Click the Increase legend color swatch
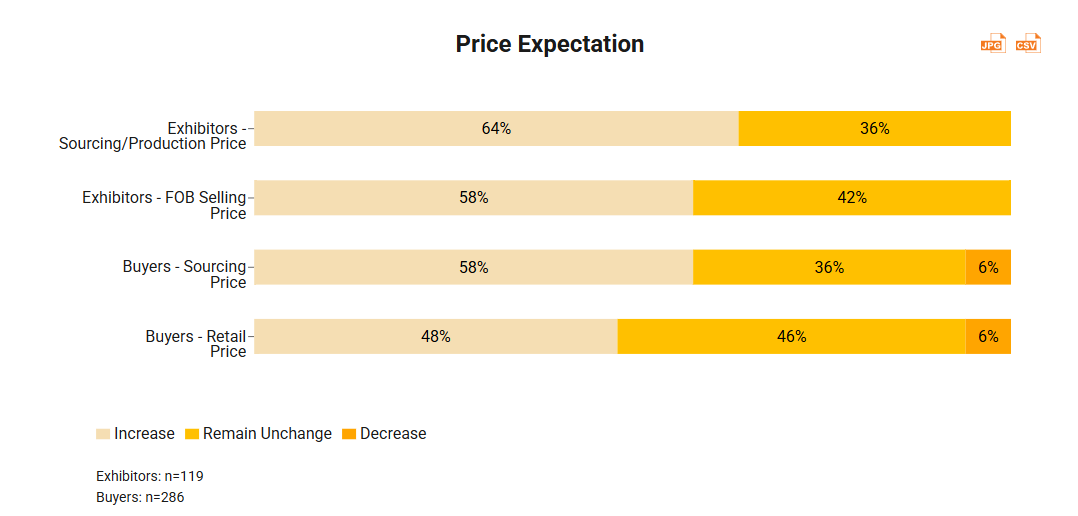This screenshot has width=1078, height=516. (103, 434)
